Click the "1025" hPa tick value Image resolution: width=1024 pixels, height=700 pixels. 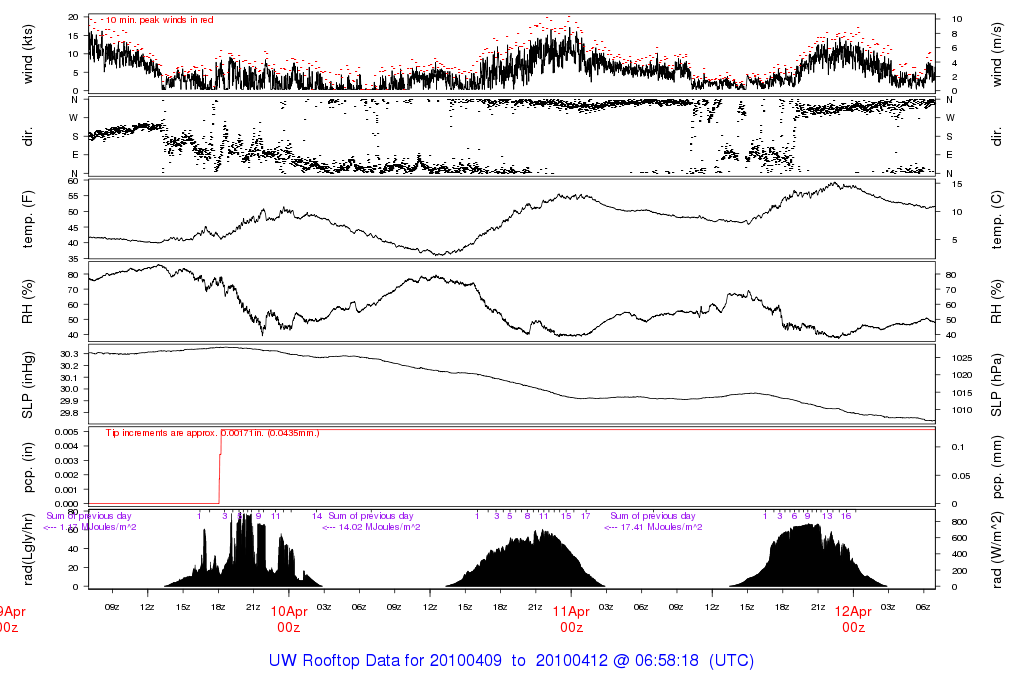pyautogui.click(x=962, y=358)
